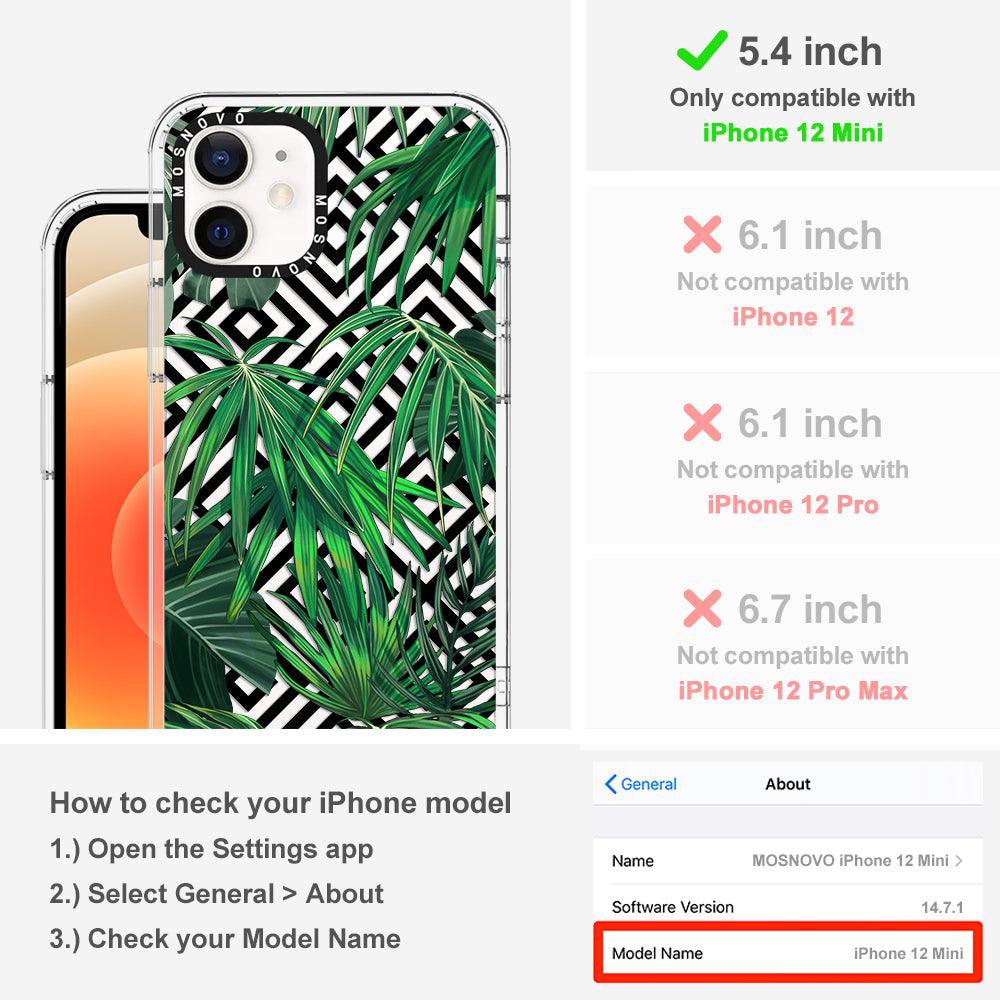Open the Name row disclosure chevron

959,860
